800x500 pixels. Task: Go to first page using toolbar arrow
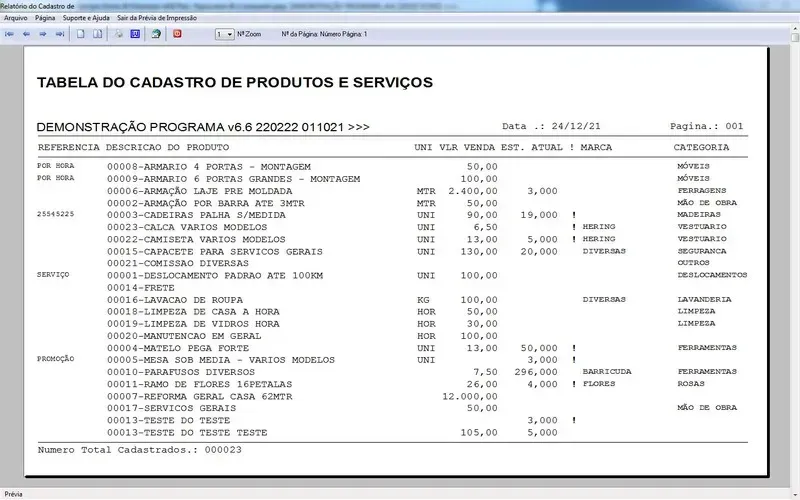coord(10,34)
